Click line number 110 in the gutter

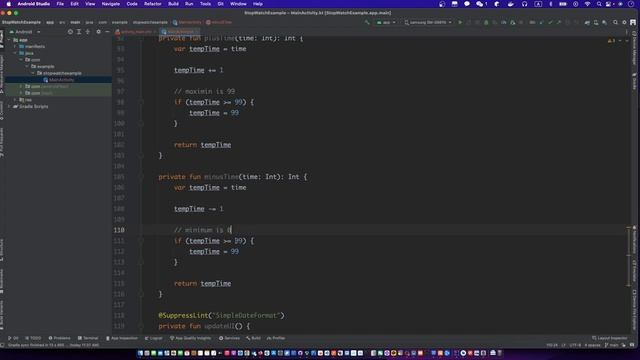coord(119,230)
